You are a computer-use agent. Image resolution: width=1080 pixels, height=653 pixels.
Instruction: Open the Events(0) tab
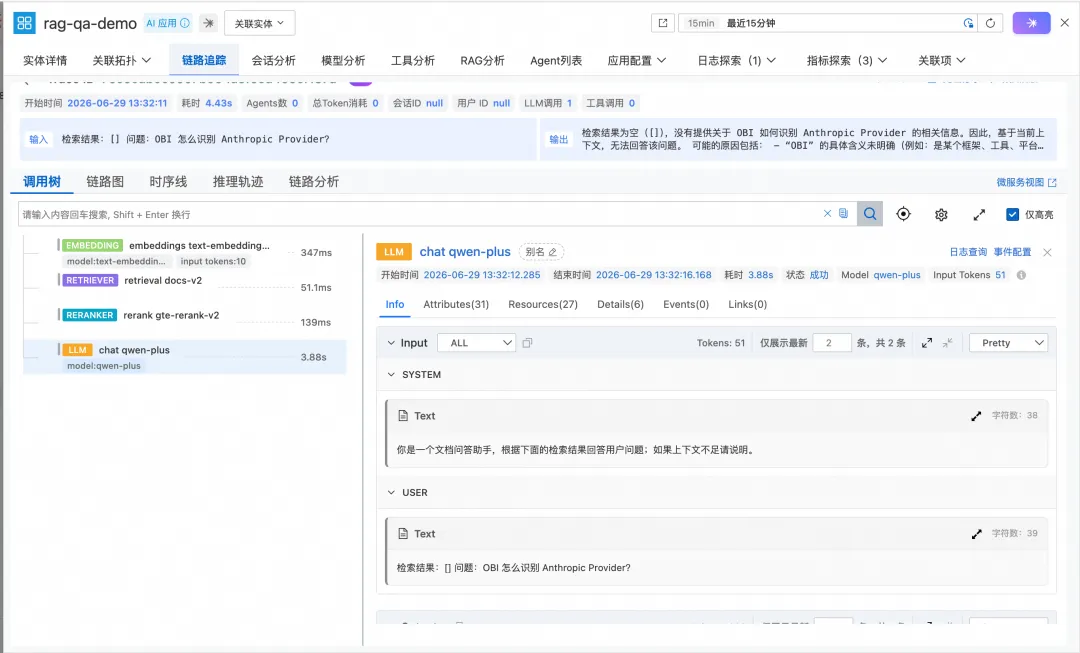(686, 304)
